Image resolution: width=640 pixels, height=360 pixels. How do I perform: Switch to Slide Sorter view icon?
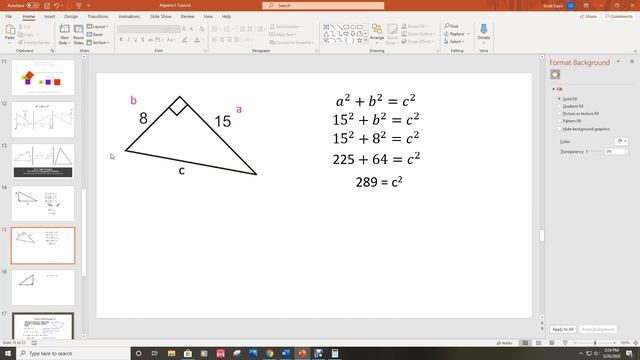pos(539,343)
